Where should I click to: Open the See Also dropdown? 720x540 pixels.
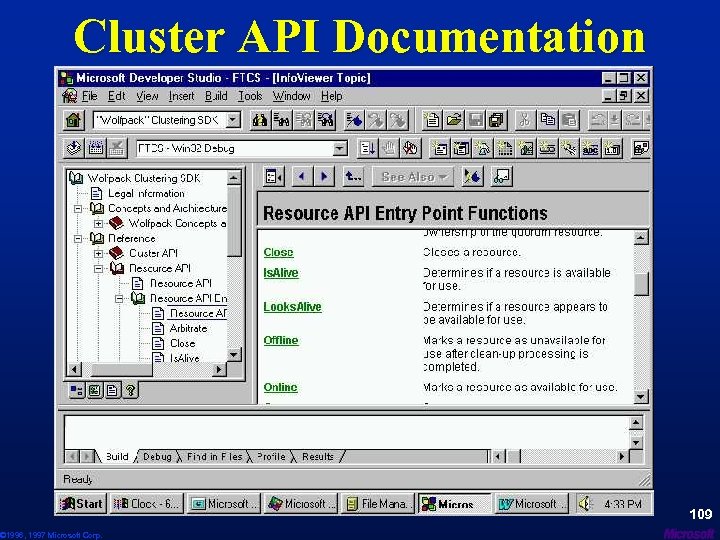click(x=413, y=177)
